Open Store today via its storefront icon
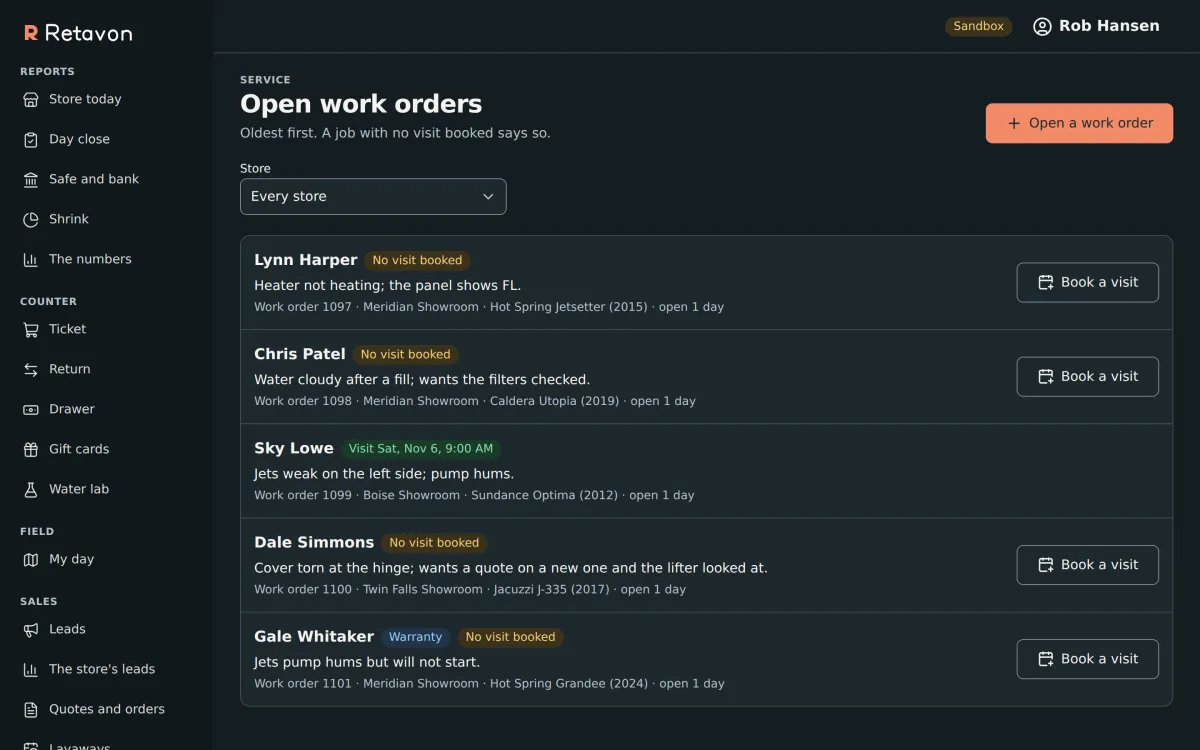 31,99
